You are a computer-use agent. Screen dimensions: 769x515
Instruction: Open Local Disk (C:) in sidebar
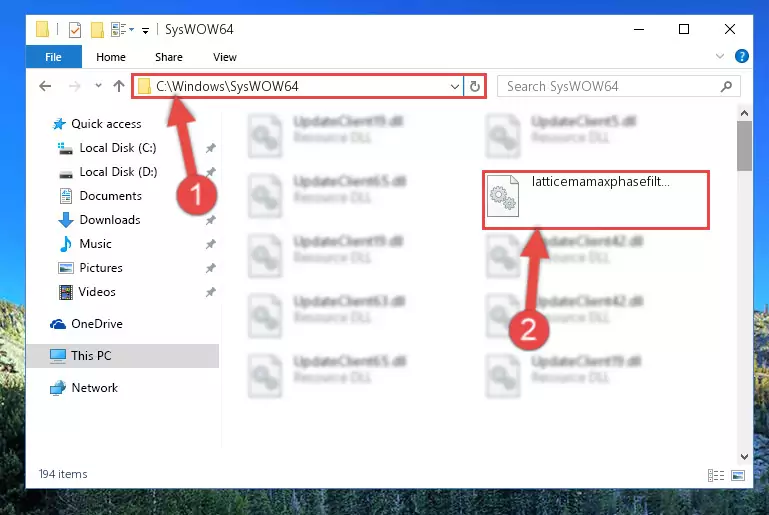click(118, 148)
